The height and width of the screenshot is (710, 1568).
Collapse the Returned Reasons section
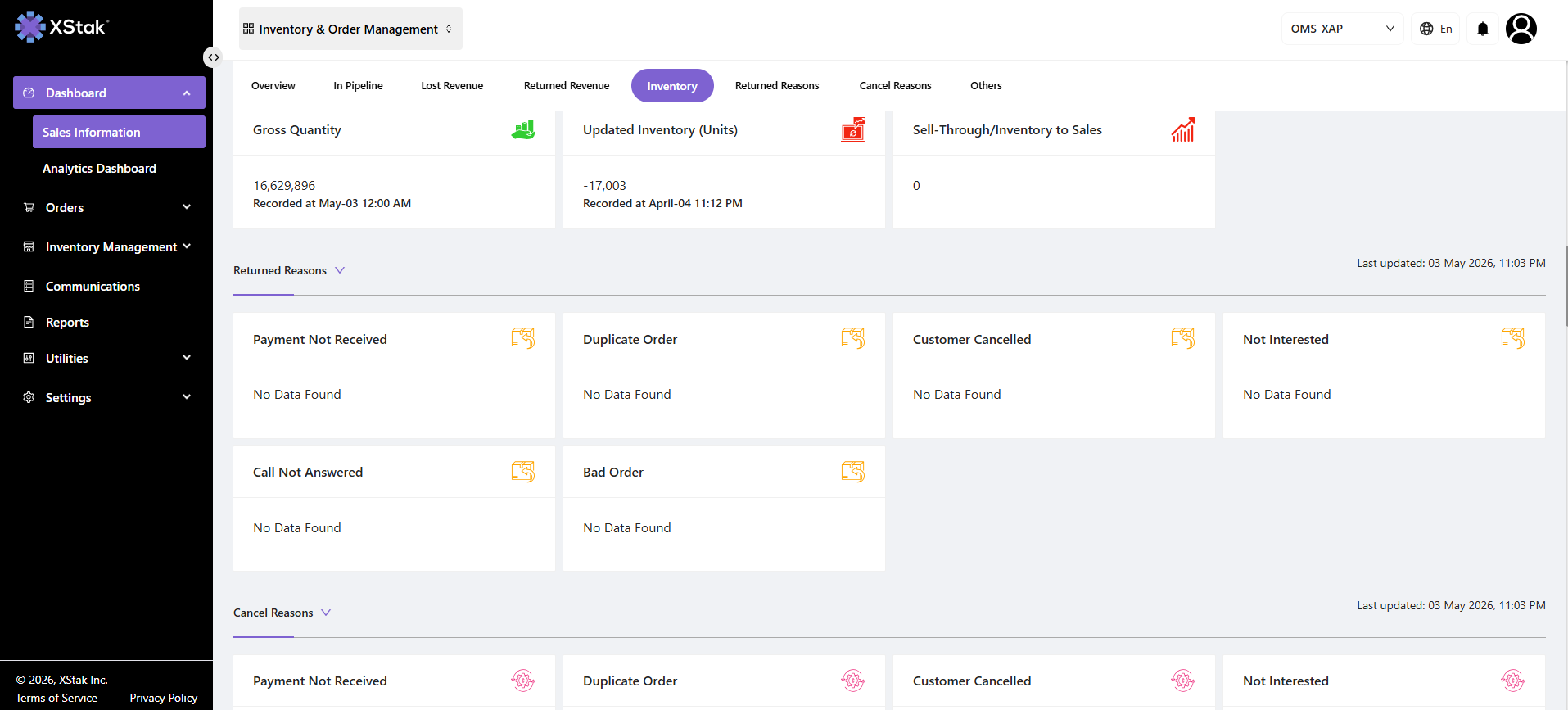(x=340, y=270)
